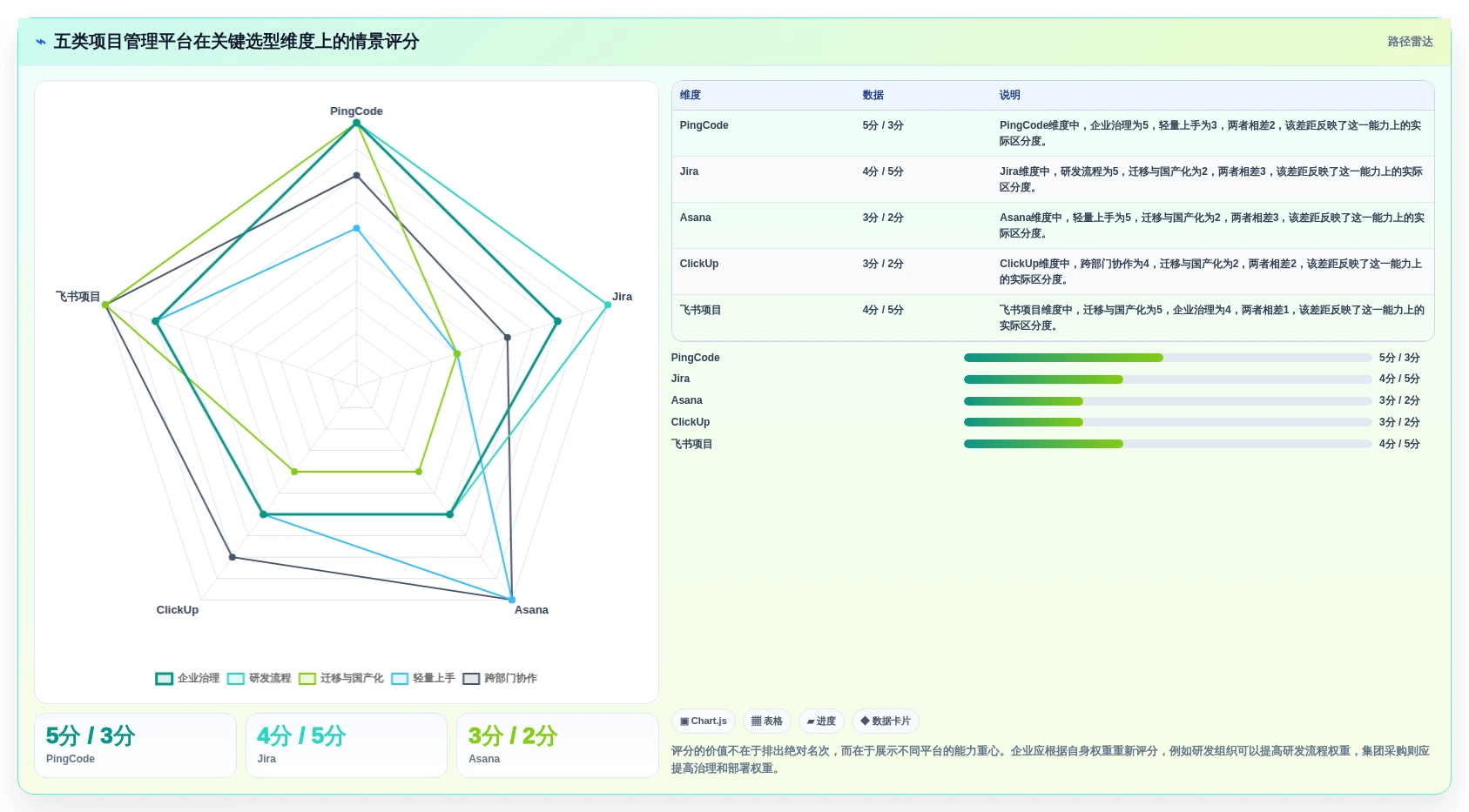Viewport: 1469px width, 812px height.
Task: Click the radar data point at Asana vertex
Action: [512, 600]
